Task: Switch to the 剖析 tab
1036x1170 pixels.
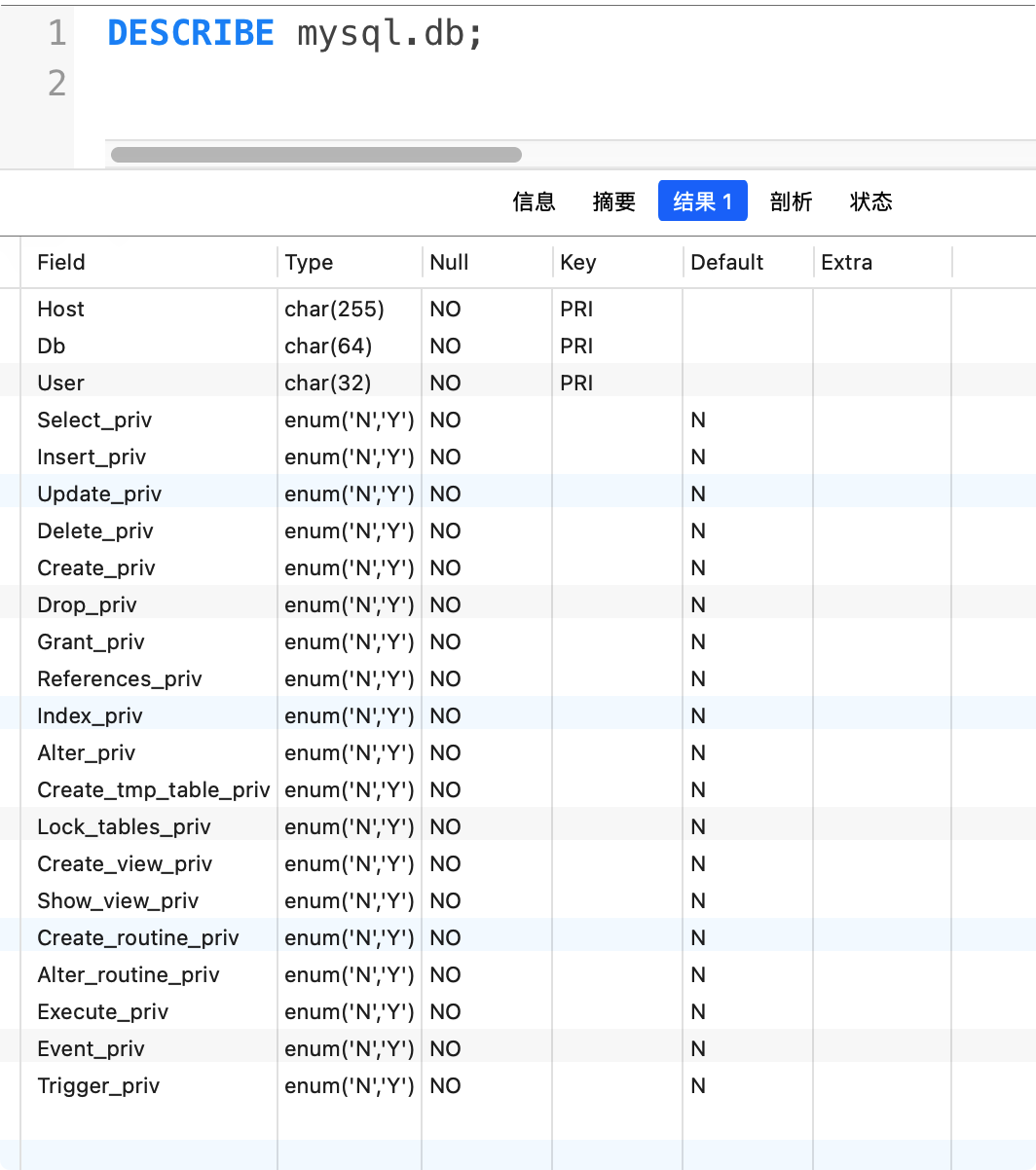Action: pos(792,201)
